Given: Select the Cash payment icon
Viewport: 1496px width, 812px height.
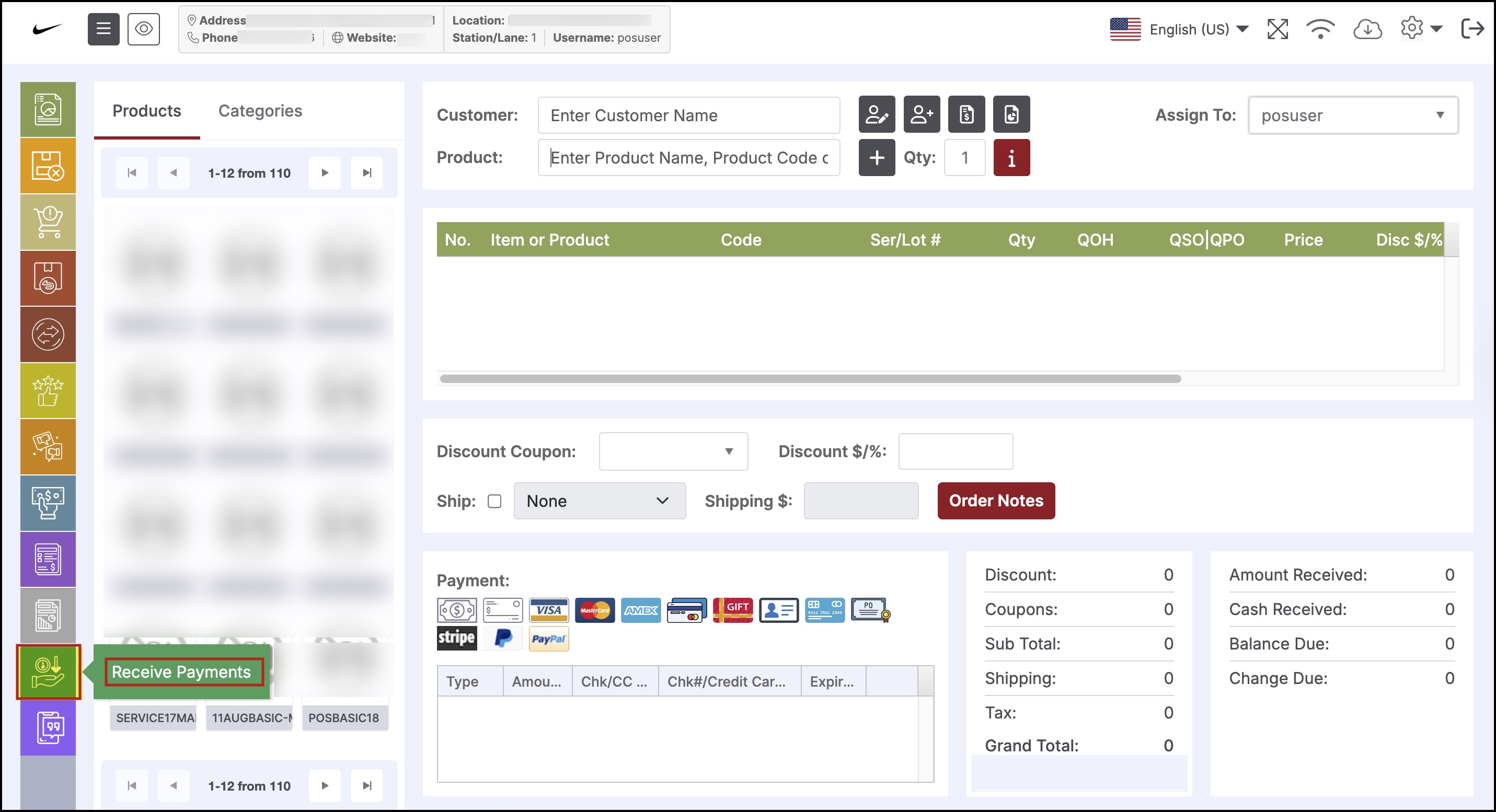Looking at the screenshot, I should tap(456, 610).
